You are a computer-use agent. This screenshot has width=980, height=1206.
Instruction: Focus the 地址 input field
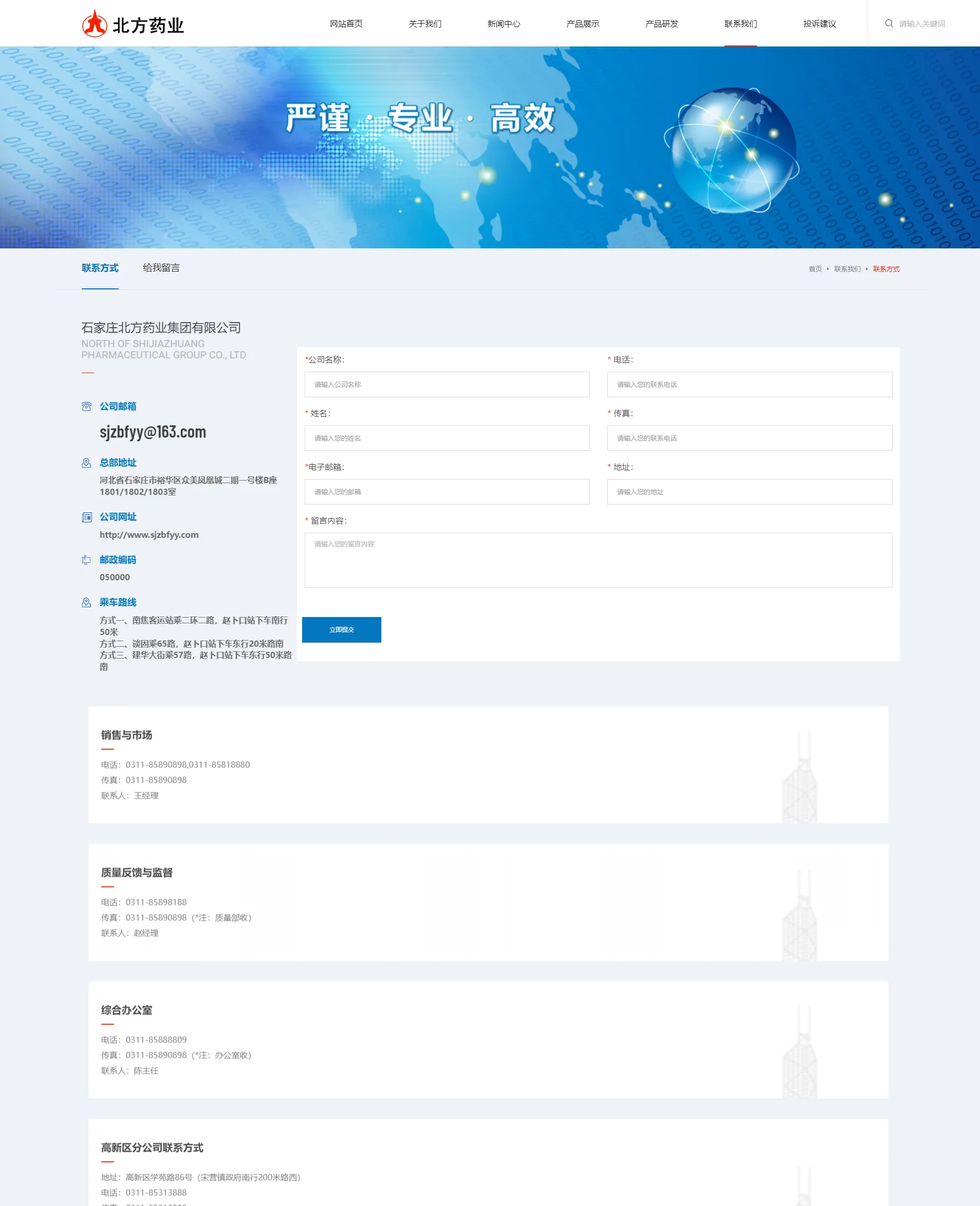[749, 492]
